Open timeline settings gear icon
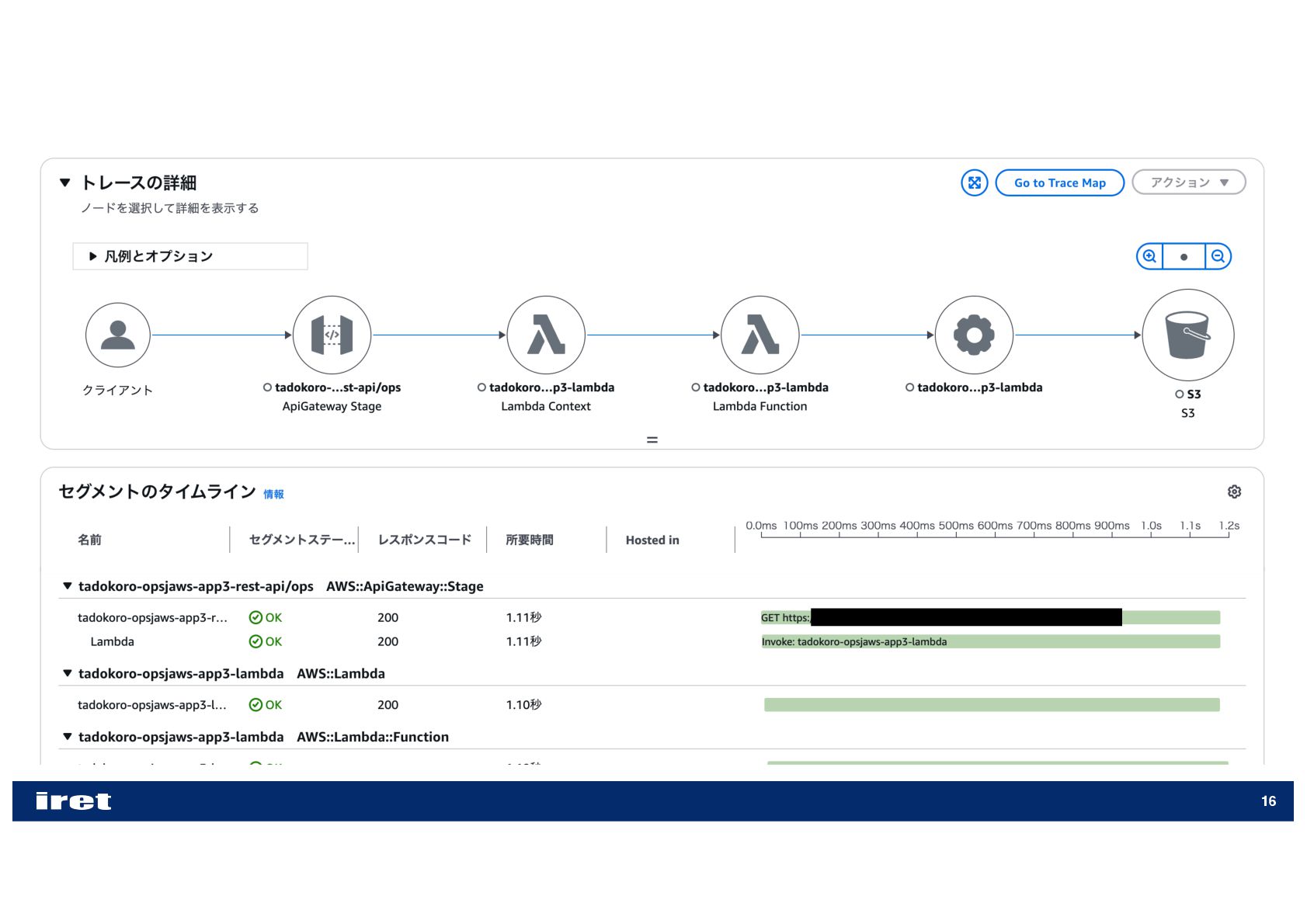The width and height of the screenshot is (1307, 924). [1234, 492]
